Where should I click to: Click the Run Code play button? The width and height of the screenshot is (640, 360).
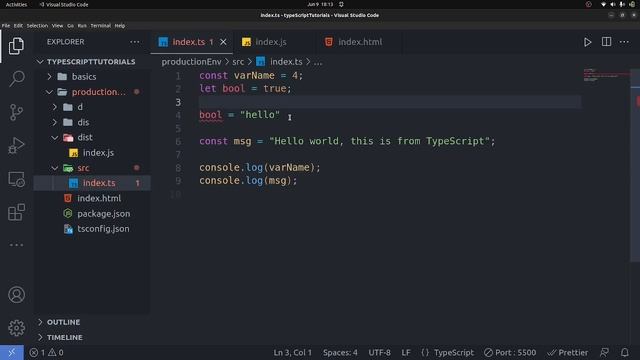(x=587, y=42)
